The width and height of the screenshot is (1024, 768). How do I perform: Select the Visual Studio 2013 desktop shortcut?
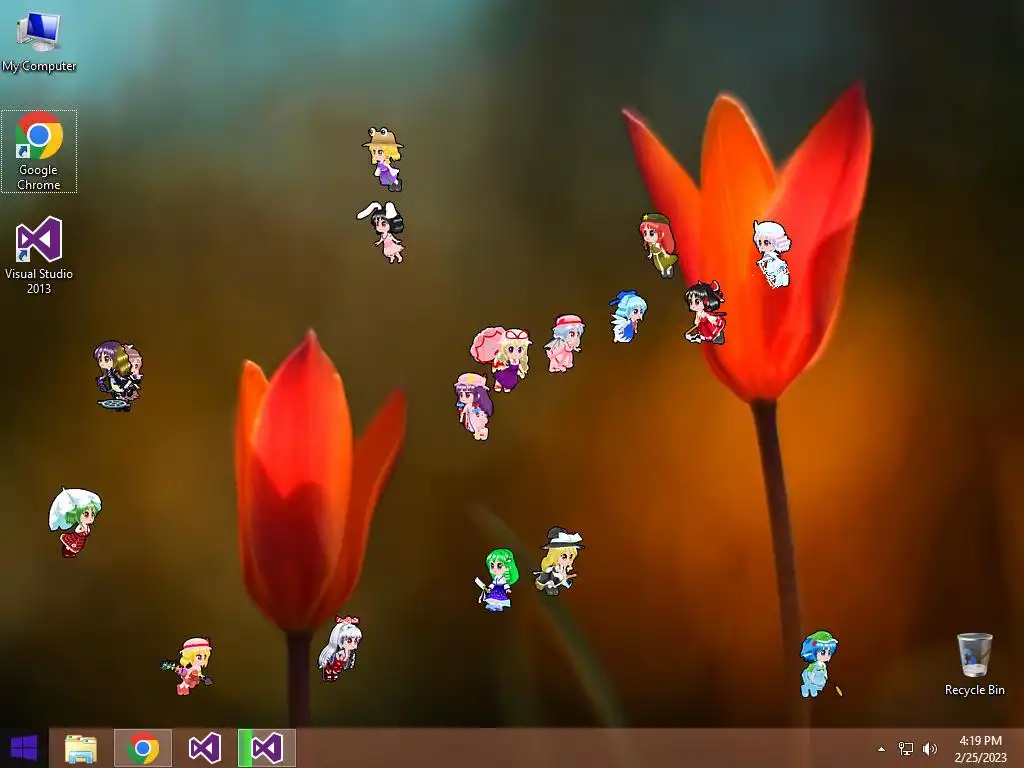pyautogui.click(x=39, y=255)
